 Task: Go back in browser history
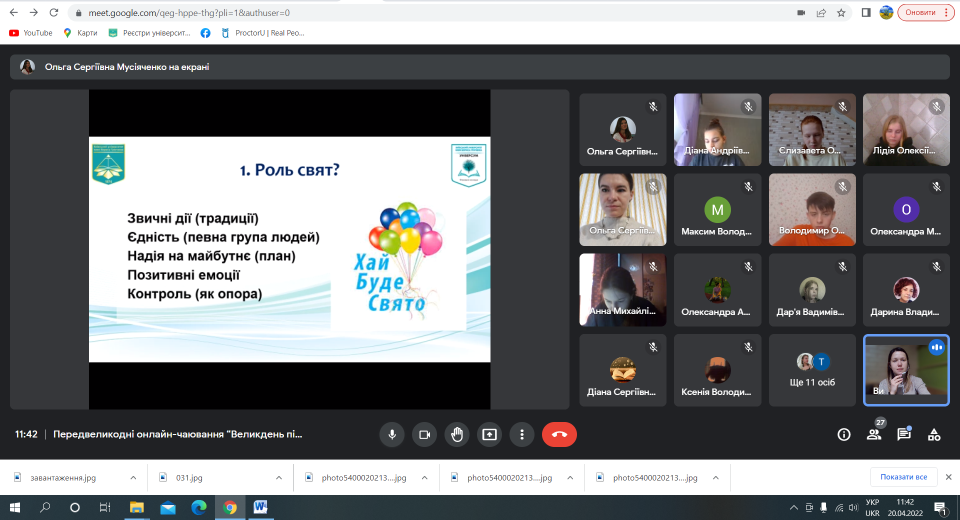(13, 12)
